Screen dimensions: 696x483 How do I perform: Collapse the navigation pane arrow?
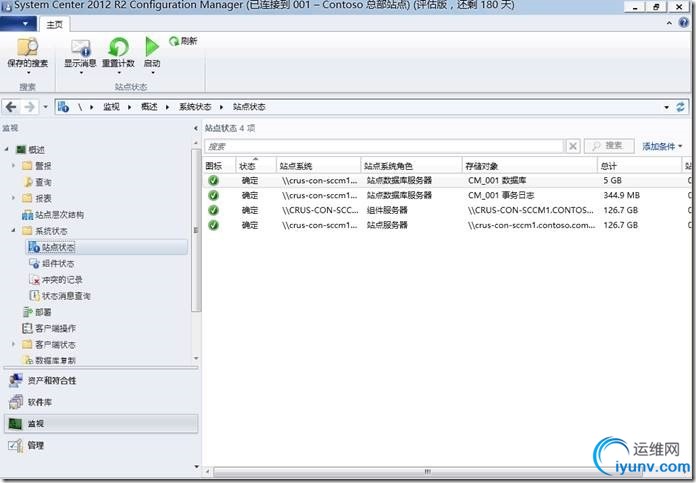tap(196, 128)
